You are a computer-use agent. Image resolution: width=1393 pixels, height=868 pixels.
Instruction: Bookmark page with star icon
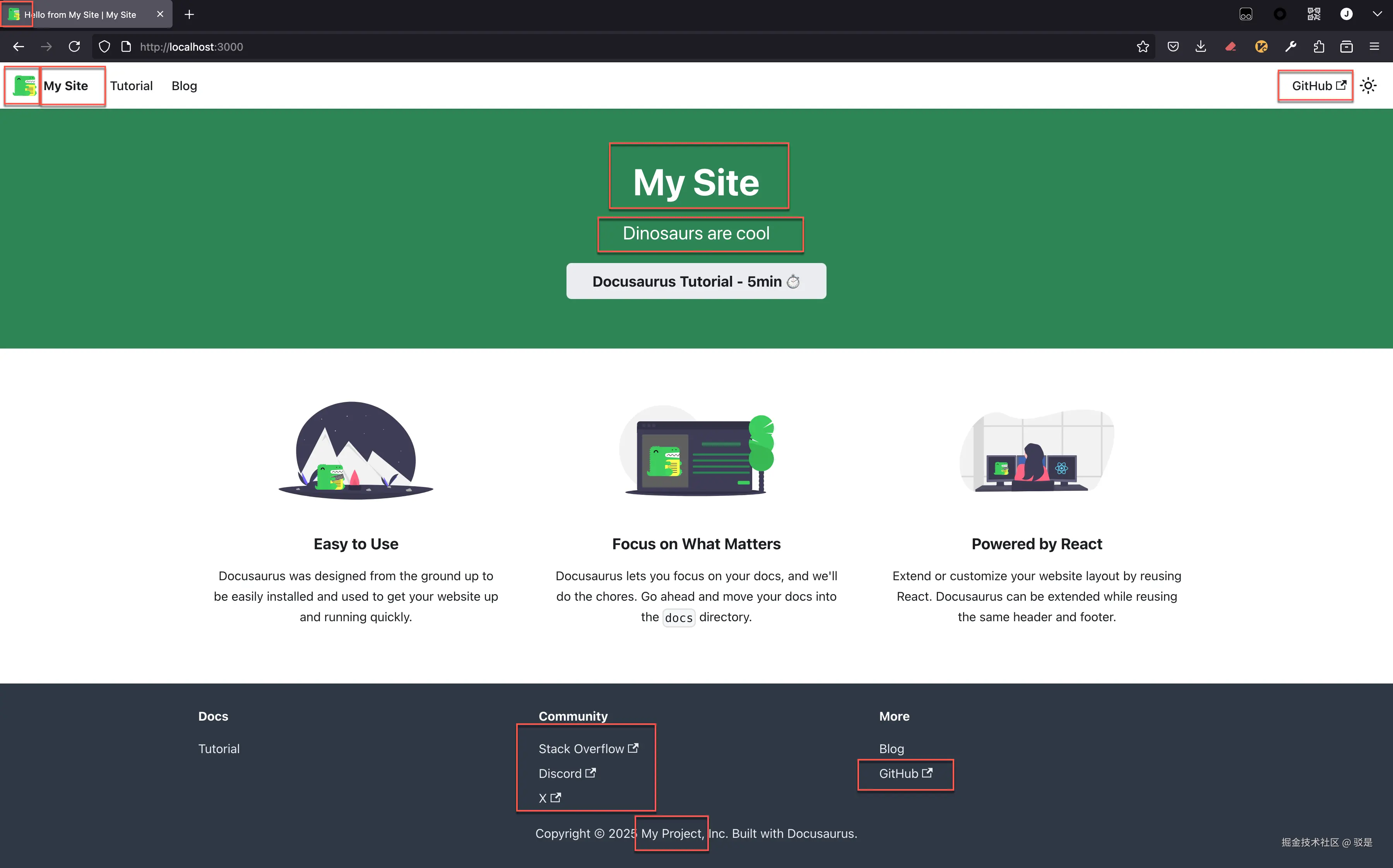tap(1143, 47)
